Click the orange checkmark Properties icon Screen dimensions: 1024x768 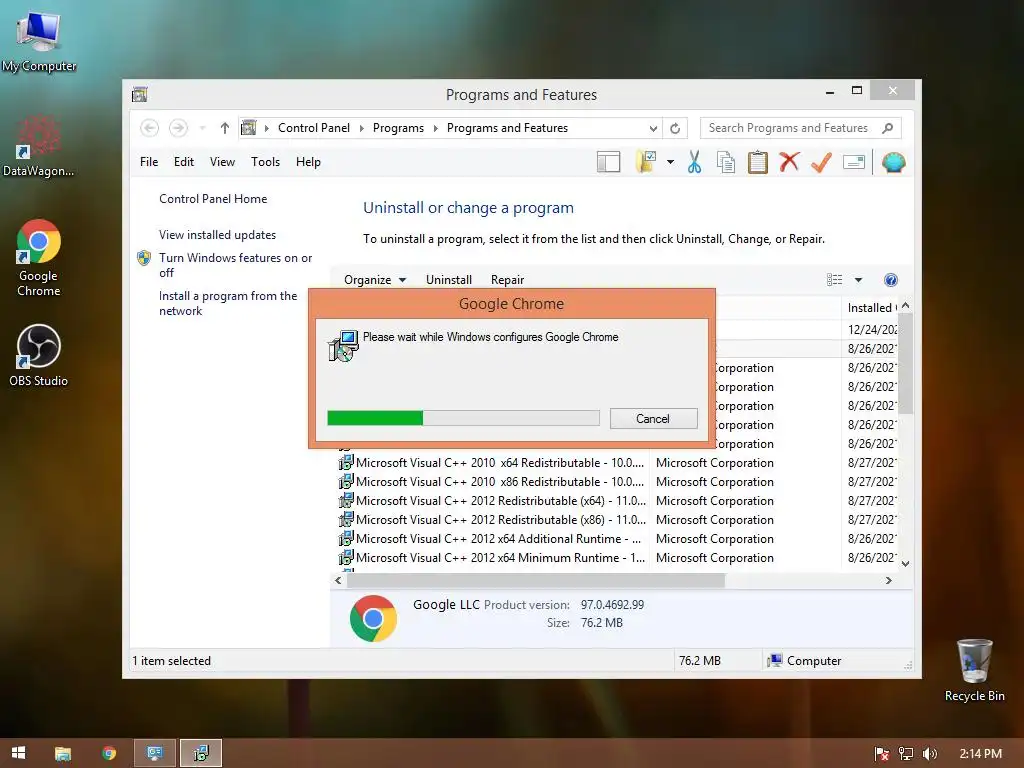(x=822, y=162)
